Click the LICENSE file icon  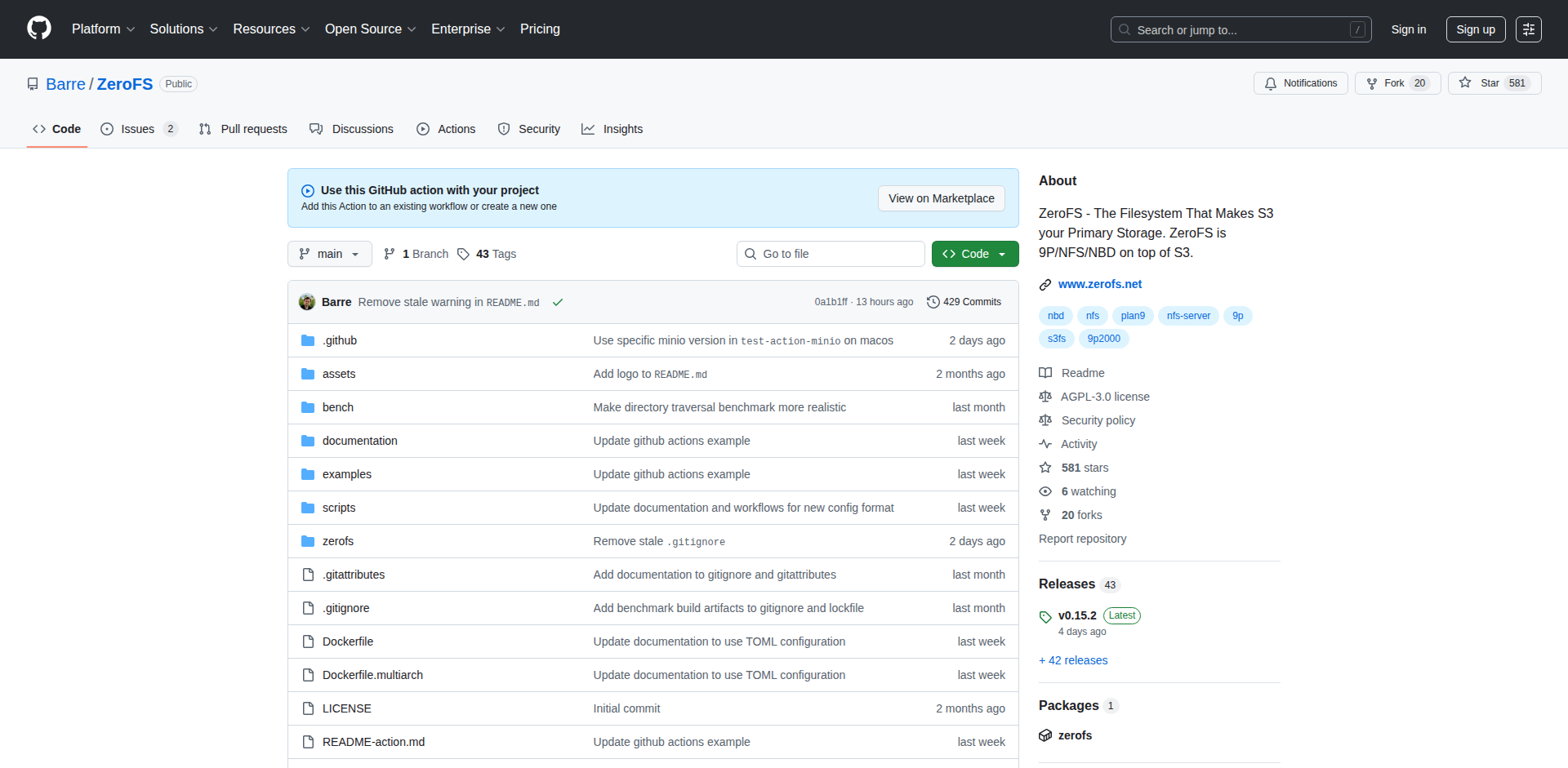pyautogui.click(x=308, y=708)
